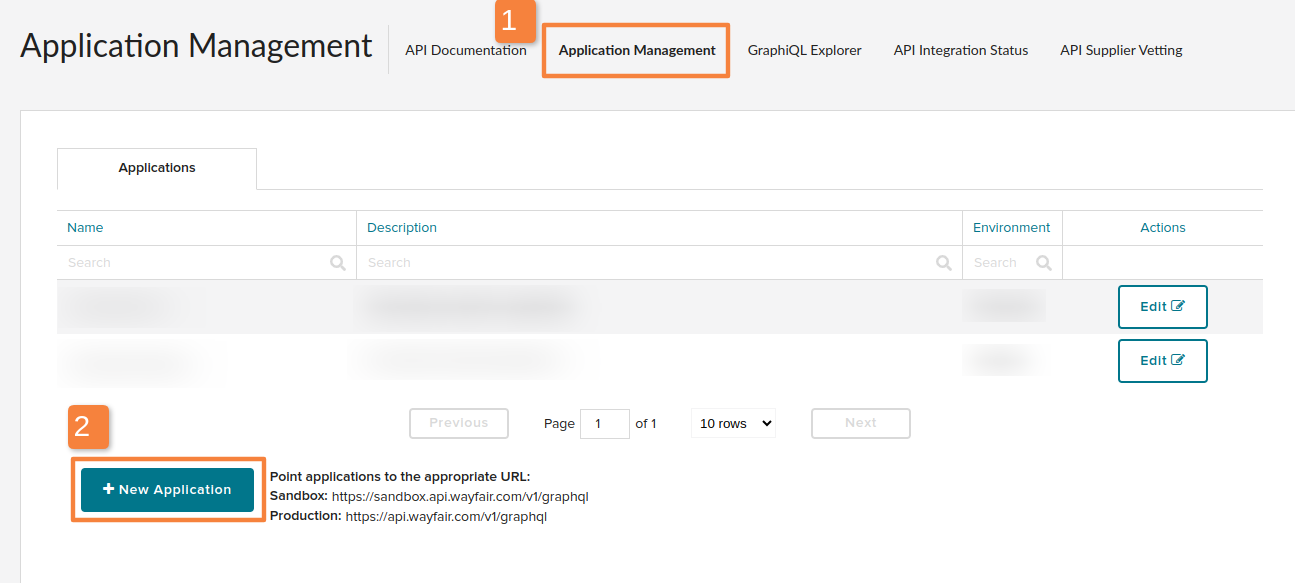The height and width of the screenshot is (583, 1295).
Task: Switch to the GraphiQL Explorer tab
Action: pos(804,50)
